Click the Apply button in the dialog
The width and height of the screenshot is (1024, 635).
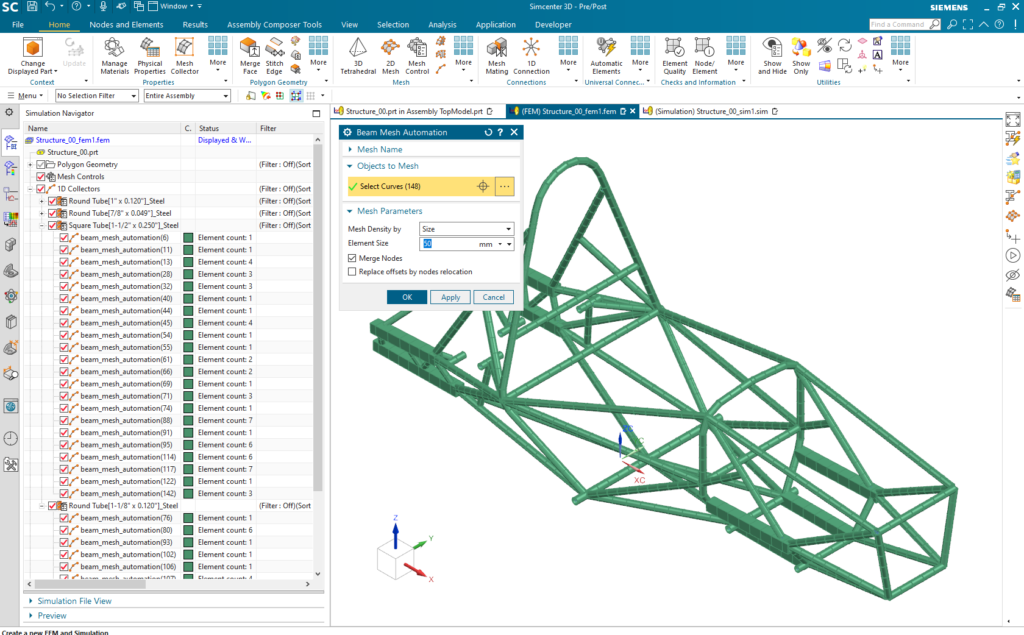pos(450,297)
